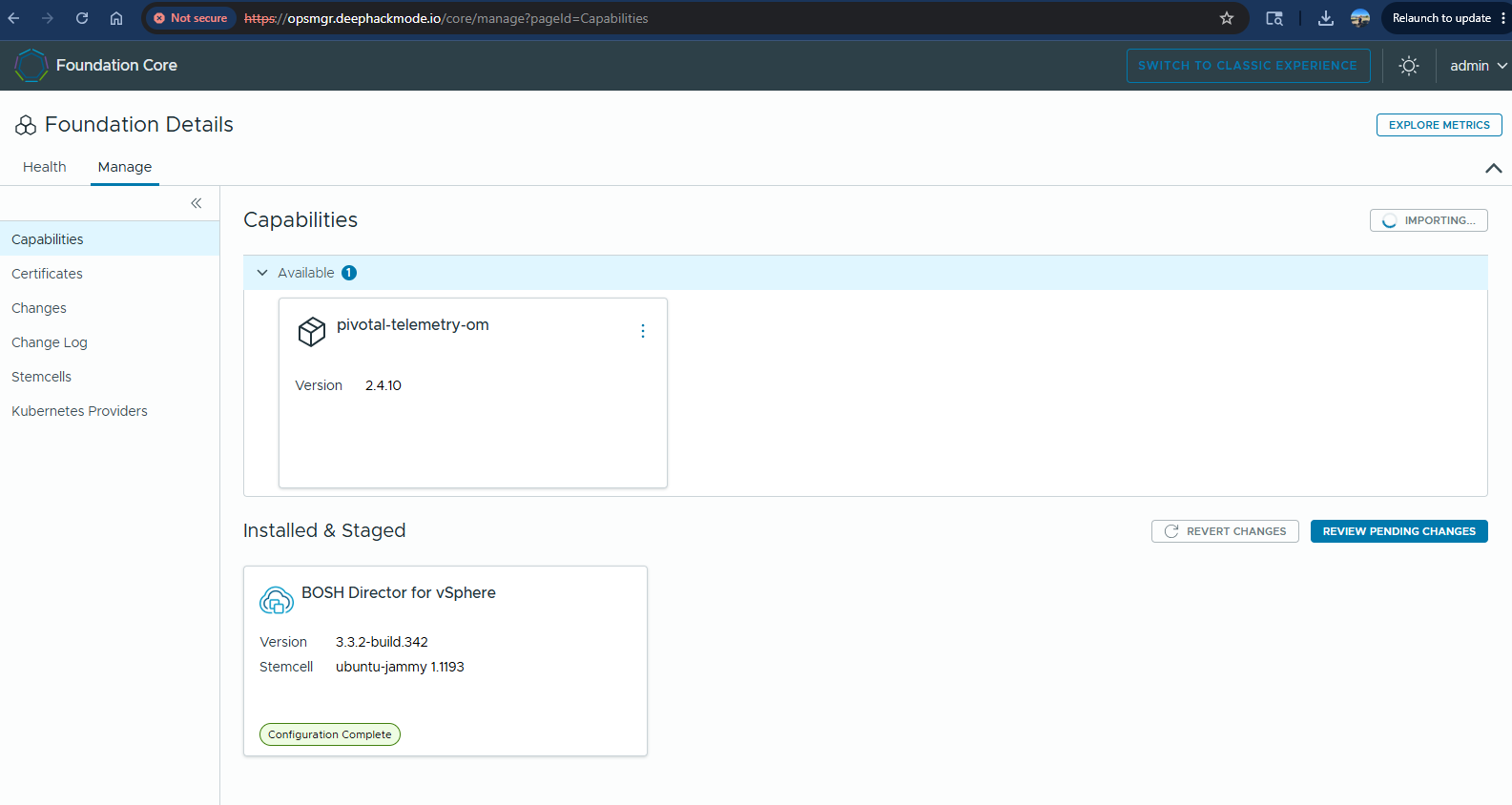Image resolution: width=1512 pixels, height=805 pixels.
Task: Collapse the sidebar with double chevron
Action: [x=197, y=203]
